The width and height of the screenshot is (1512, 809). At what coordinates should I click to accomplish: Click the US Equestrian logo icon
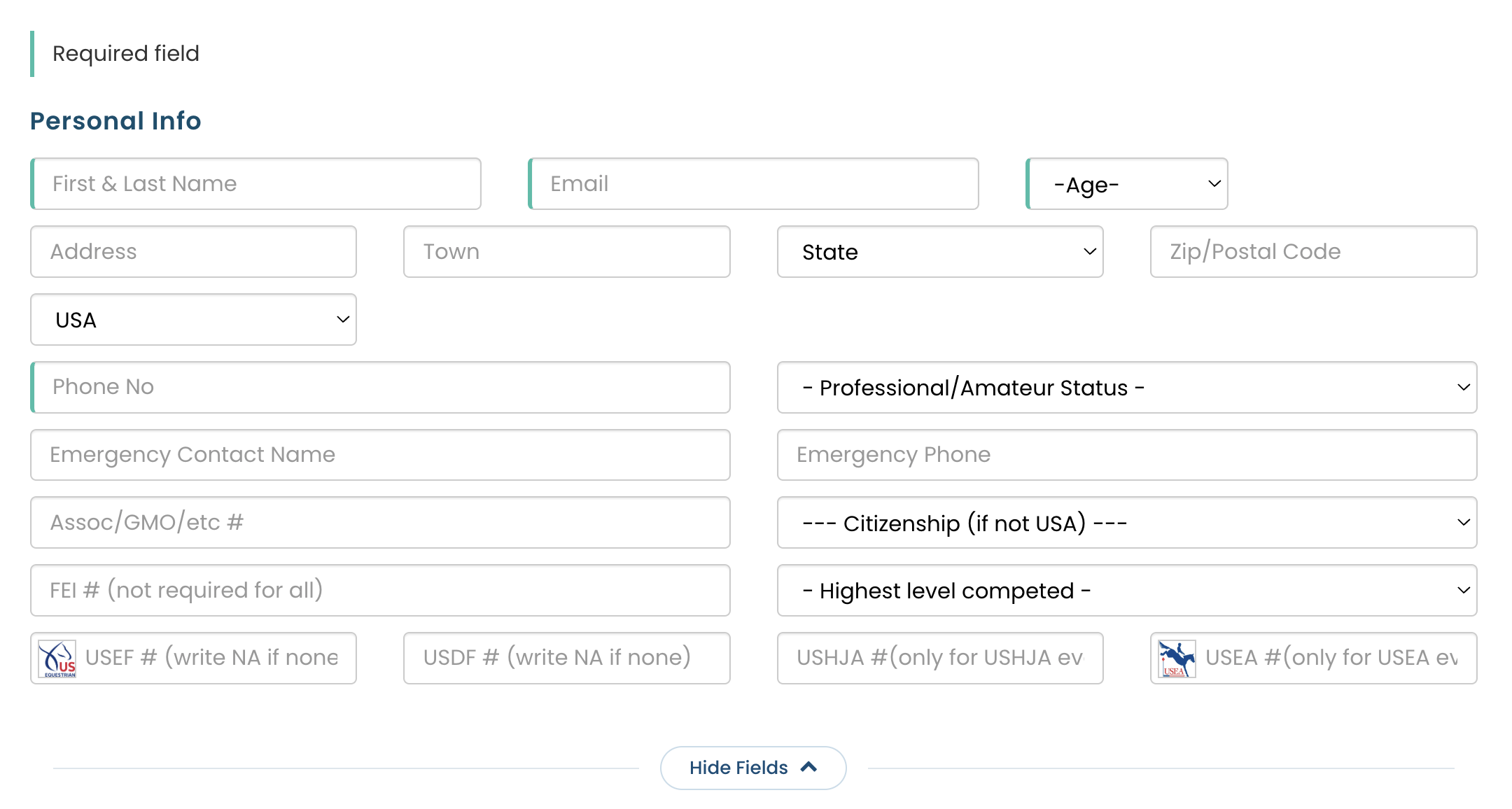click(x=57, y=659)
